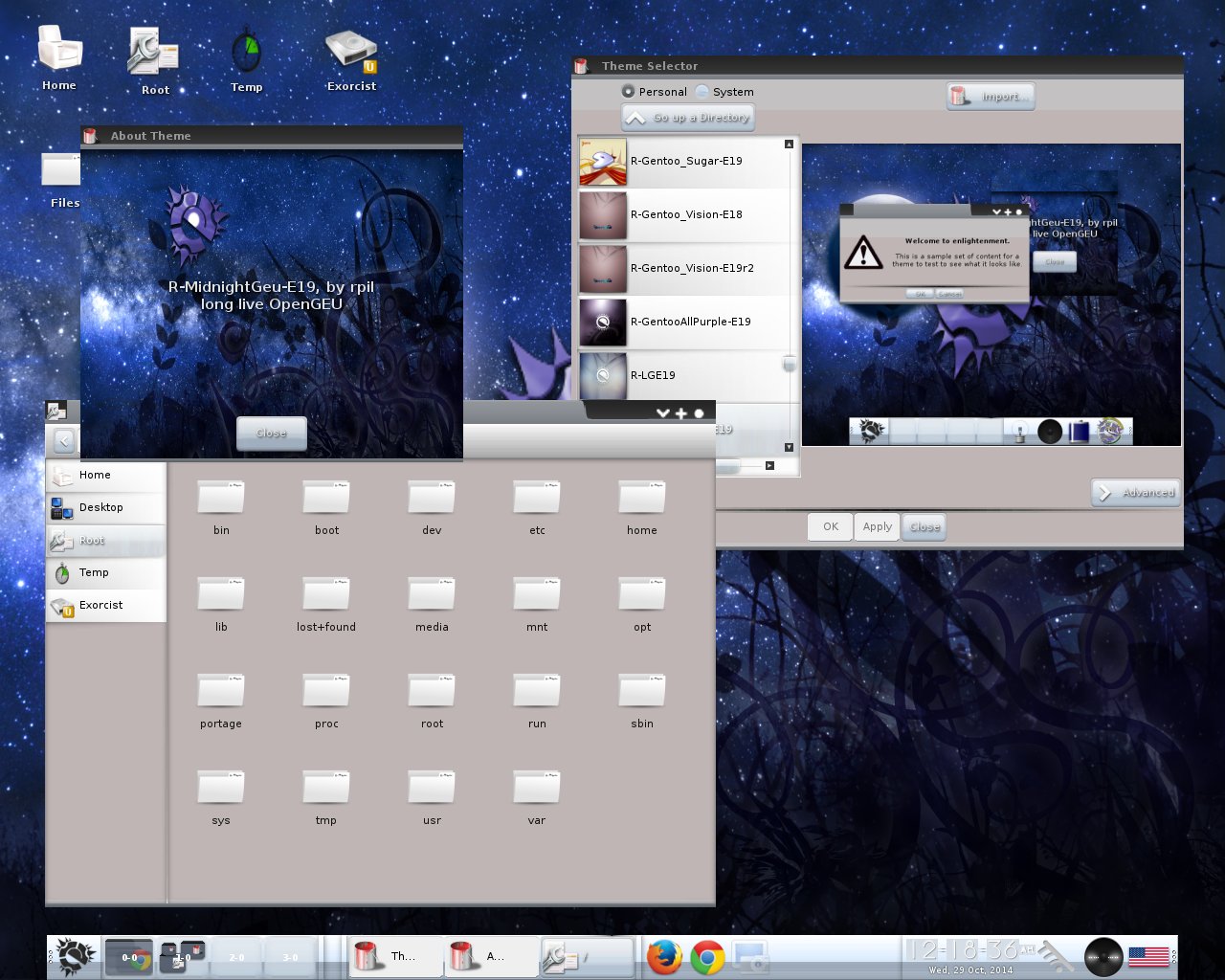Close the About Theme dialog via Close button
Image resolution: width=1225 pixels, height=980 pixels.
tap(272, 434)
